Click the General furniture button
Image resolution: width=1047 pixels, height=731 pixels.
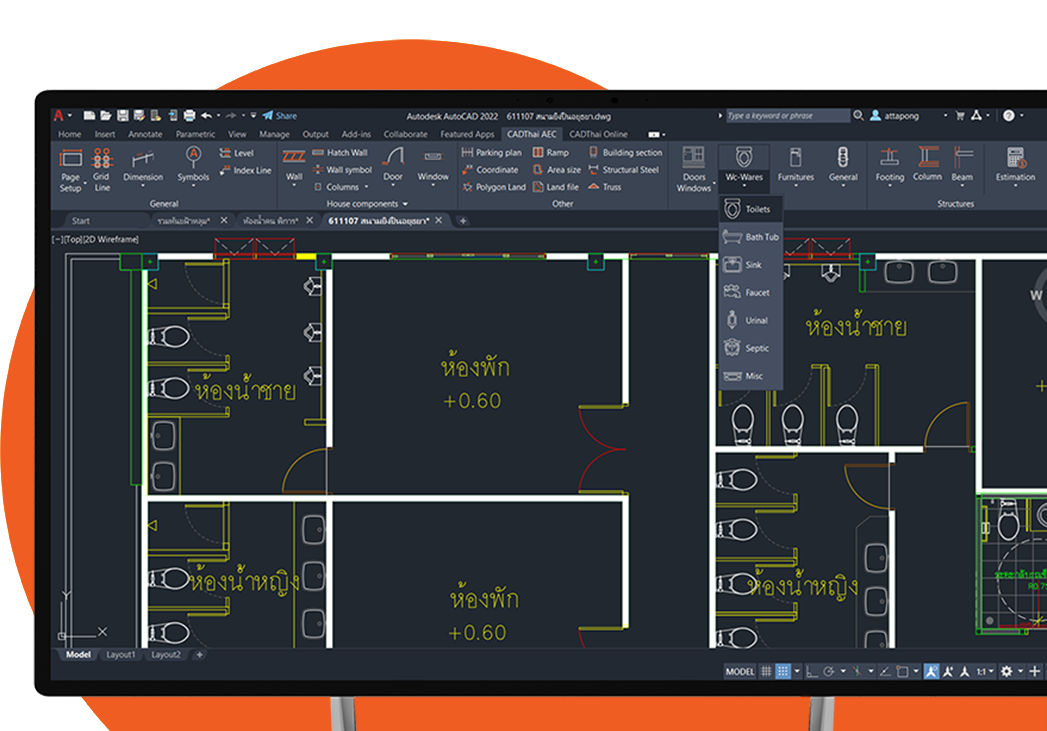(843, 165)
